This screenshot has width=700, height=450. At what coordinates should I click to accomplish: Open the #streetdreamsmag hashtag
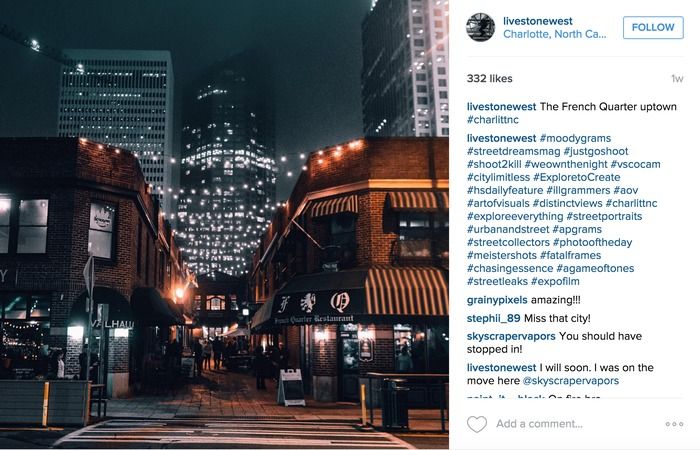click(513, 151)
